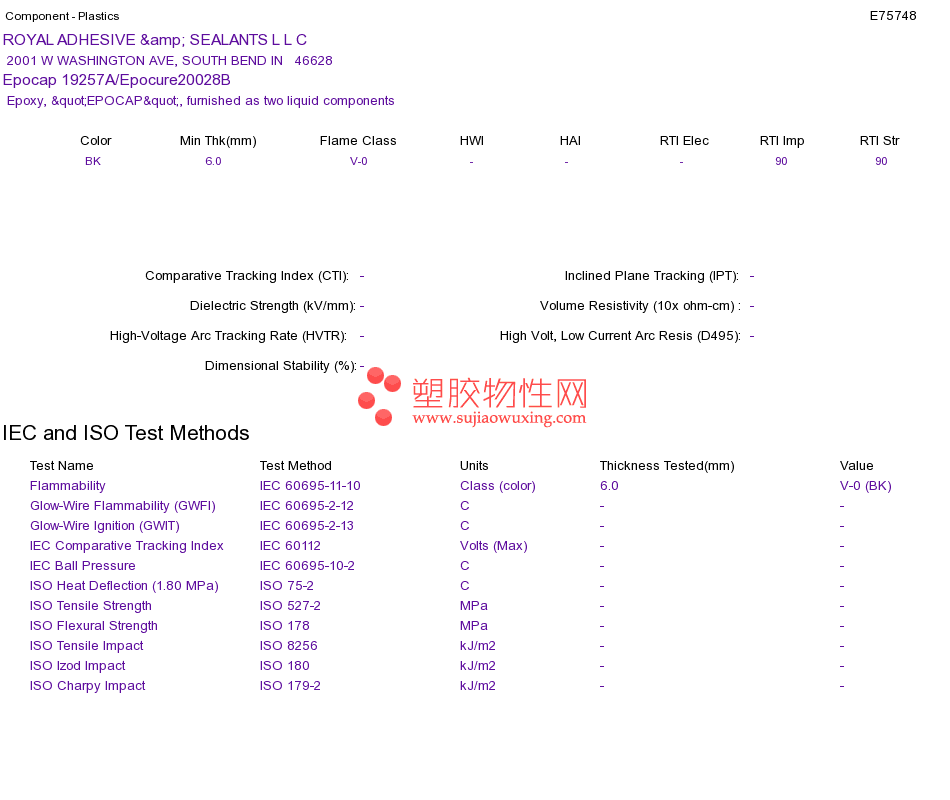Click ISO Tensile Strength test name
Image resolution: width=950 pixels, height=800 pixels.
pyautogui.click(x=91, y=605)
